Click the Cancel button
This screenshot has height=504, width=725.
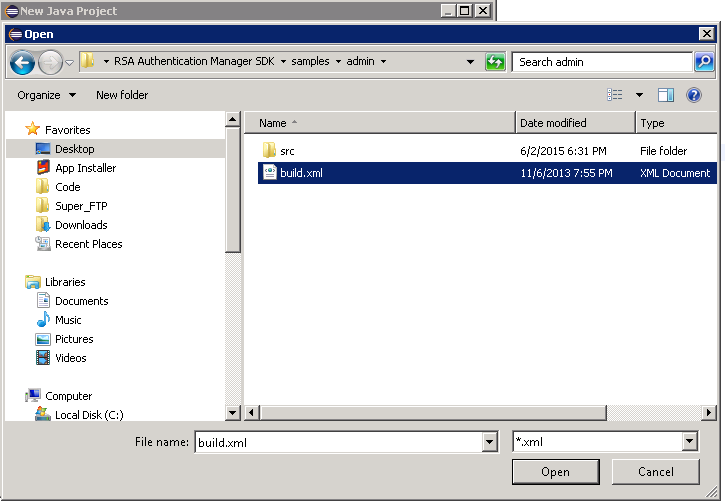655,472
